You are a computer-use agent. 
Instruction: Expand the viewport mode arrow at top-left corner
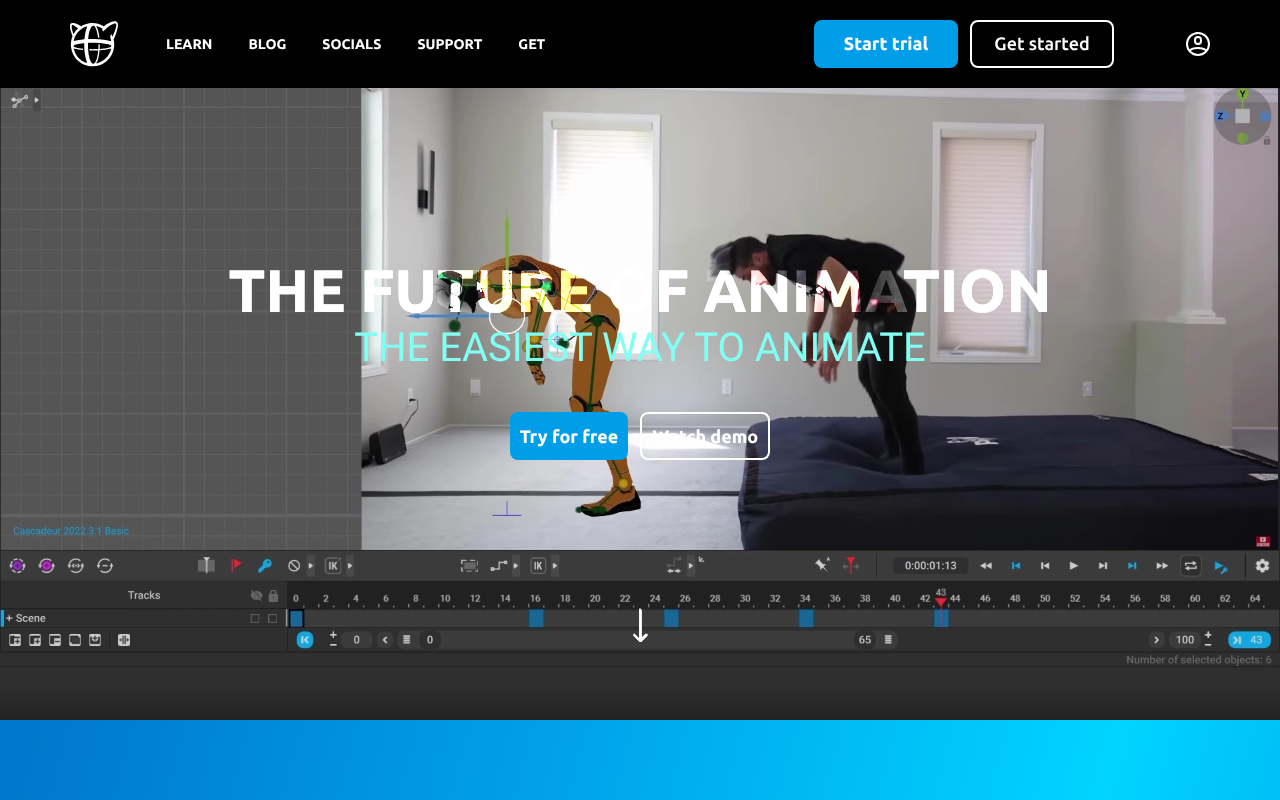pos(37,100)
